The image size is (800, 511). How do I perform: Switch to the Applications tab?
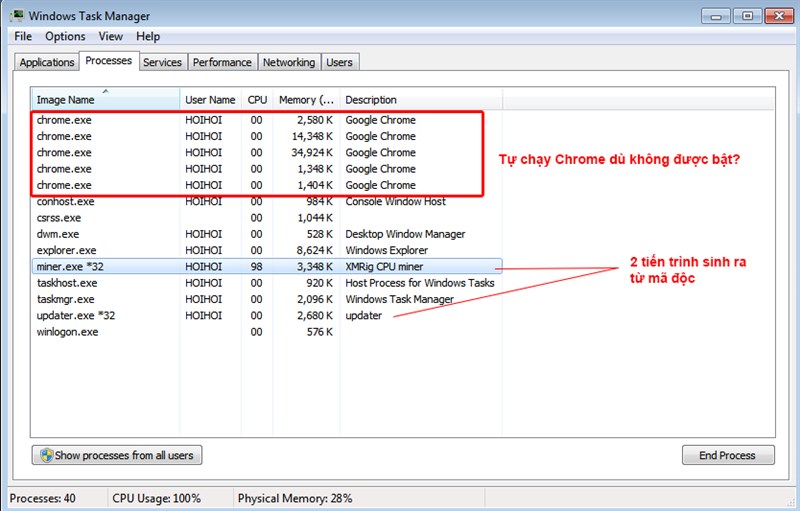tap(47, 62)
